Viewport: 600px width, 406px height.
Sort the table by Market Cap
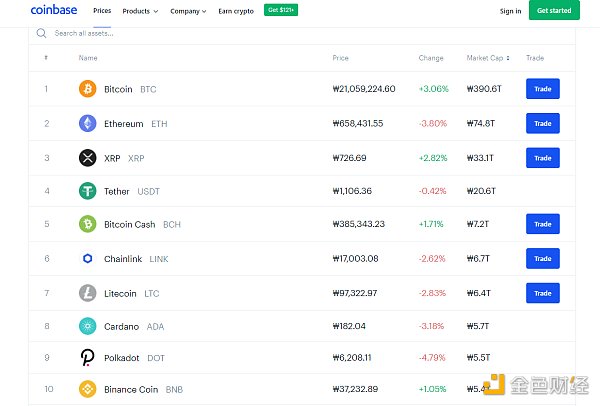pyautogui.click(x=490, y=58)
